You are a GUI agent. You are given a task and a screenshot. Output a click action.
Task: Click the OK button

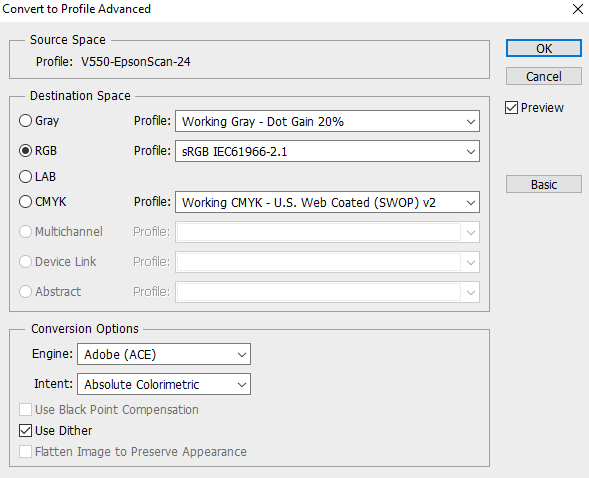click(544, 48)
